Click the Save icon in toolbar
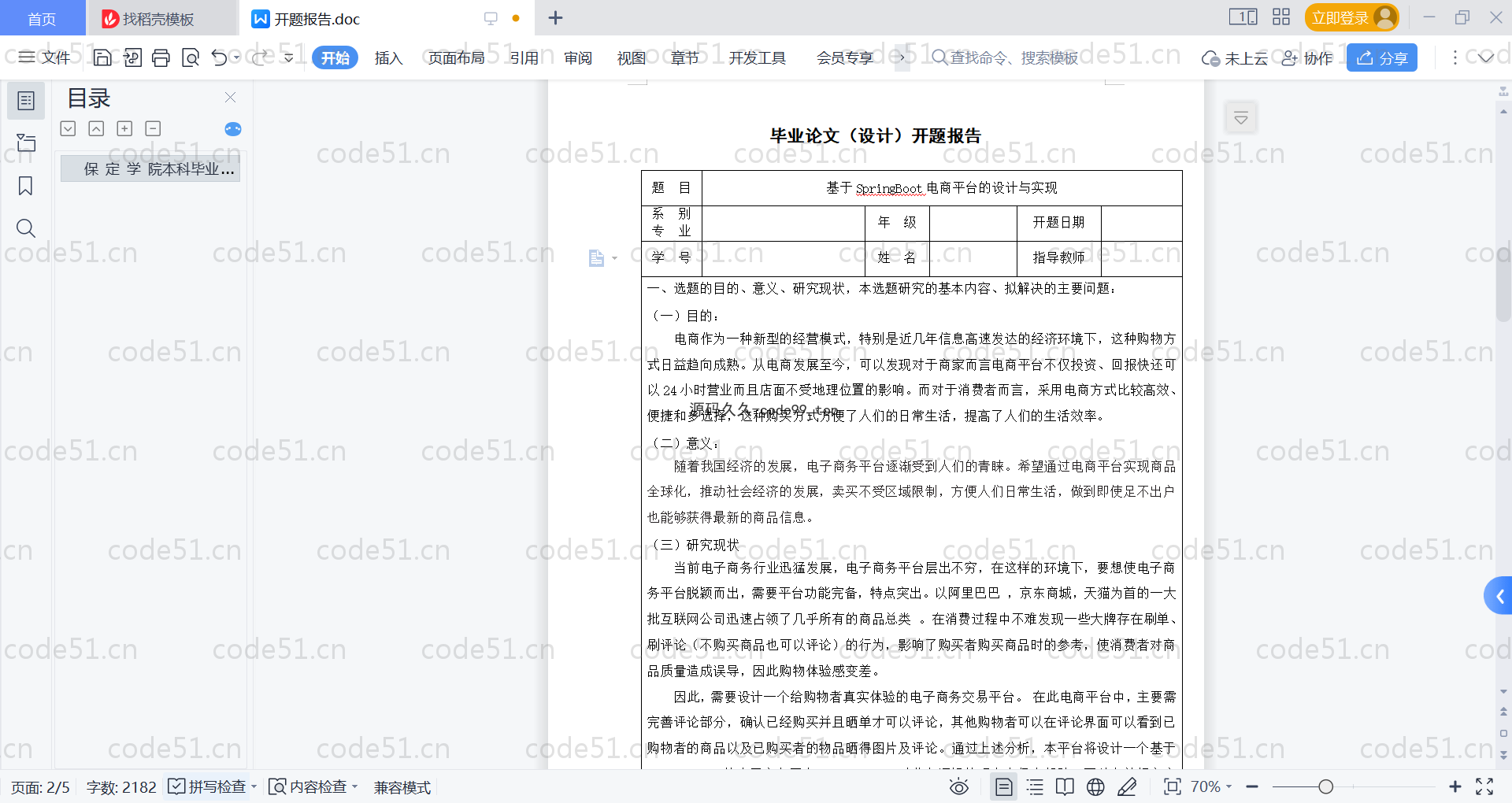 (x=102, y=57)
